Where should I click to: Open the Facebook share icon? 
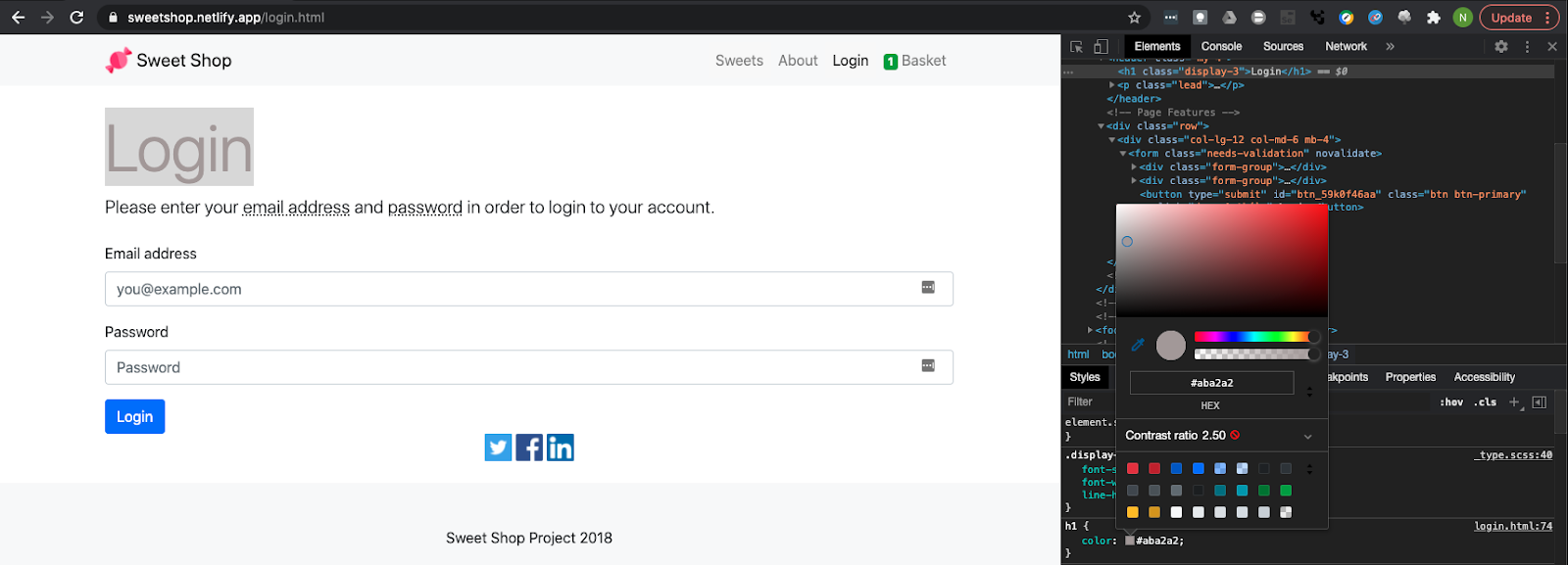(x=529, y=447)
